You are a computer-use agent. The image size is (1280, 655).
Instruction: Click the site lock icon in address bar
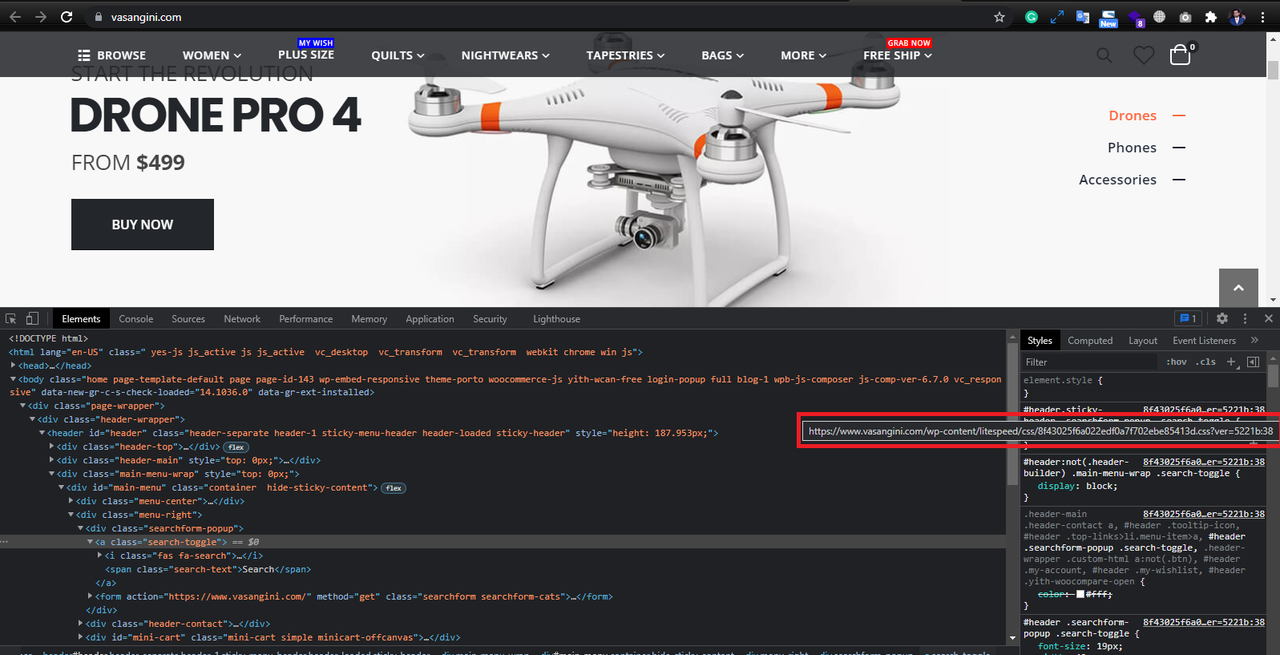point(98,17)
